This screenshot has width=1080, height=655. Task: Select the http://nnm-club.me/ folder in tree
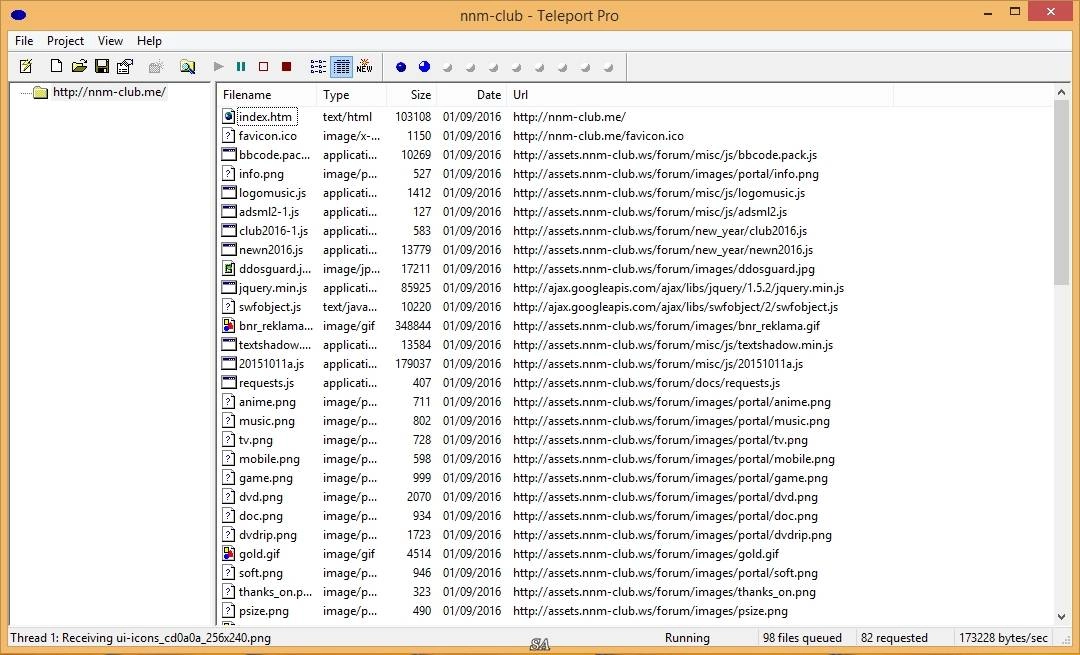coord(110,92)
